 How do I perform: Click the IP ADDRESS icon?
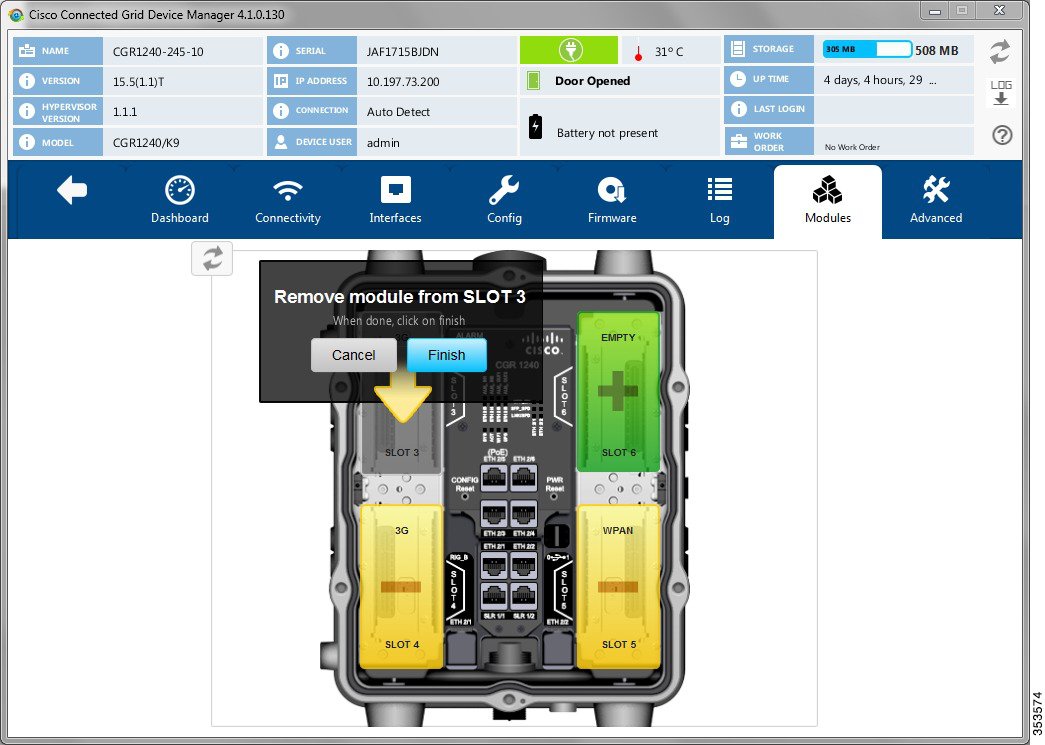tap(281, 81)
